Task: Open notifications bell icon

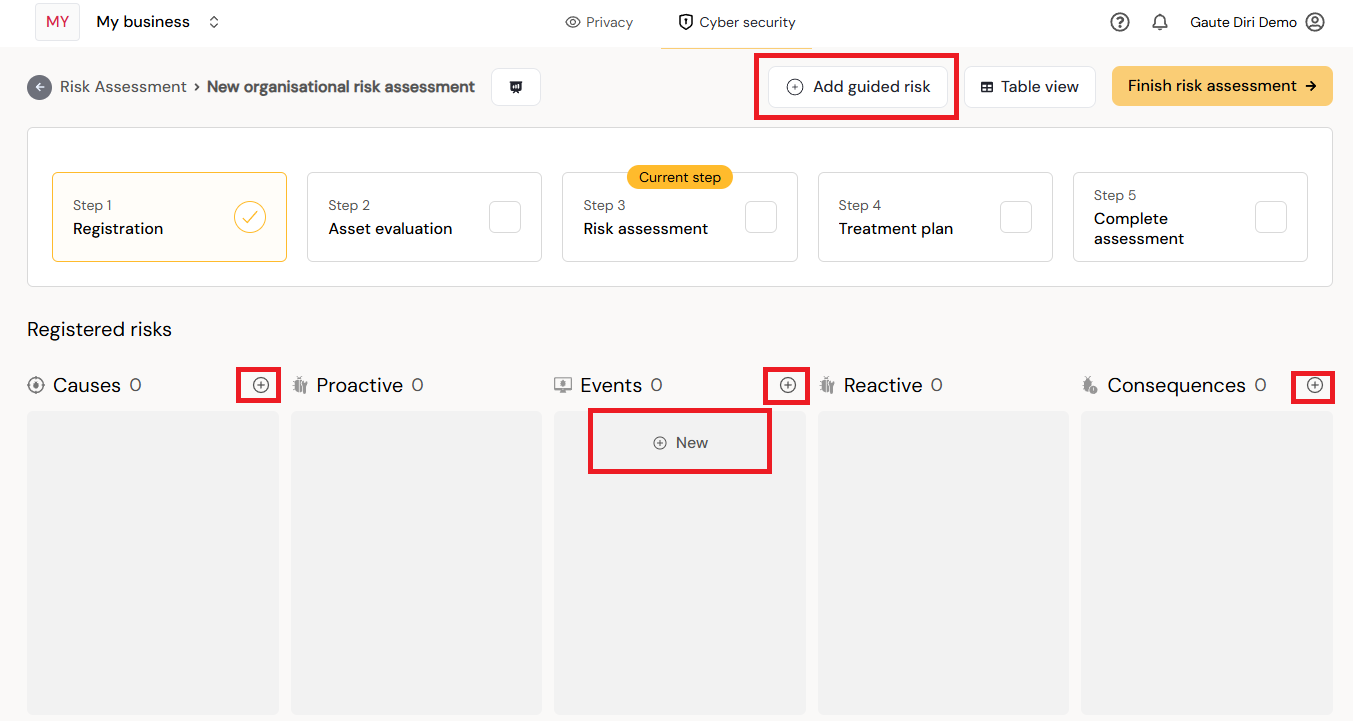Action: (x=1160, y=22)
